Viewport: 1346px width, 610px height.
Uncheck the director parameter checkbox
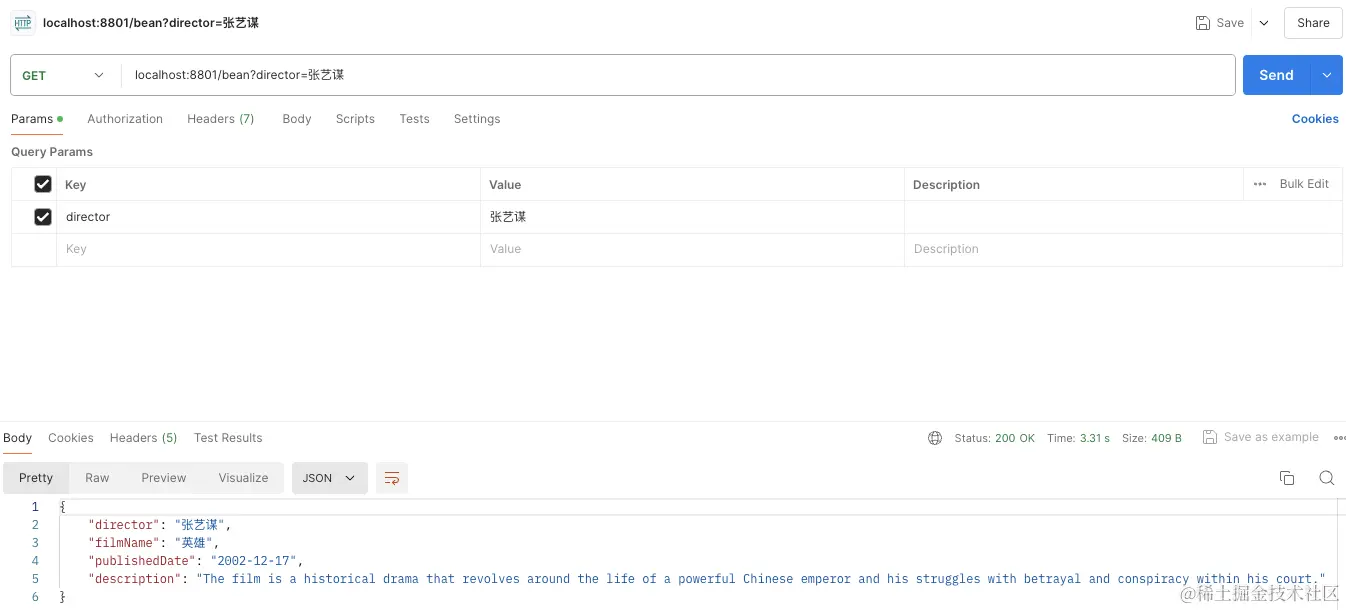pos(43,217)
